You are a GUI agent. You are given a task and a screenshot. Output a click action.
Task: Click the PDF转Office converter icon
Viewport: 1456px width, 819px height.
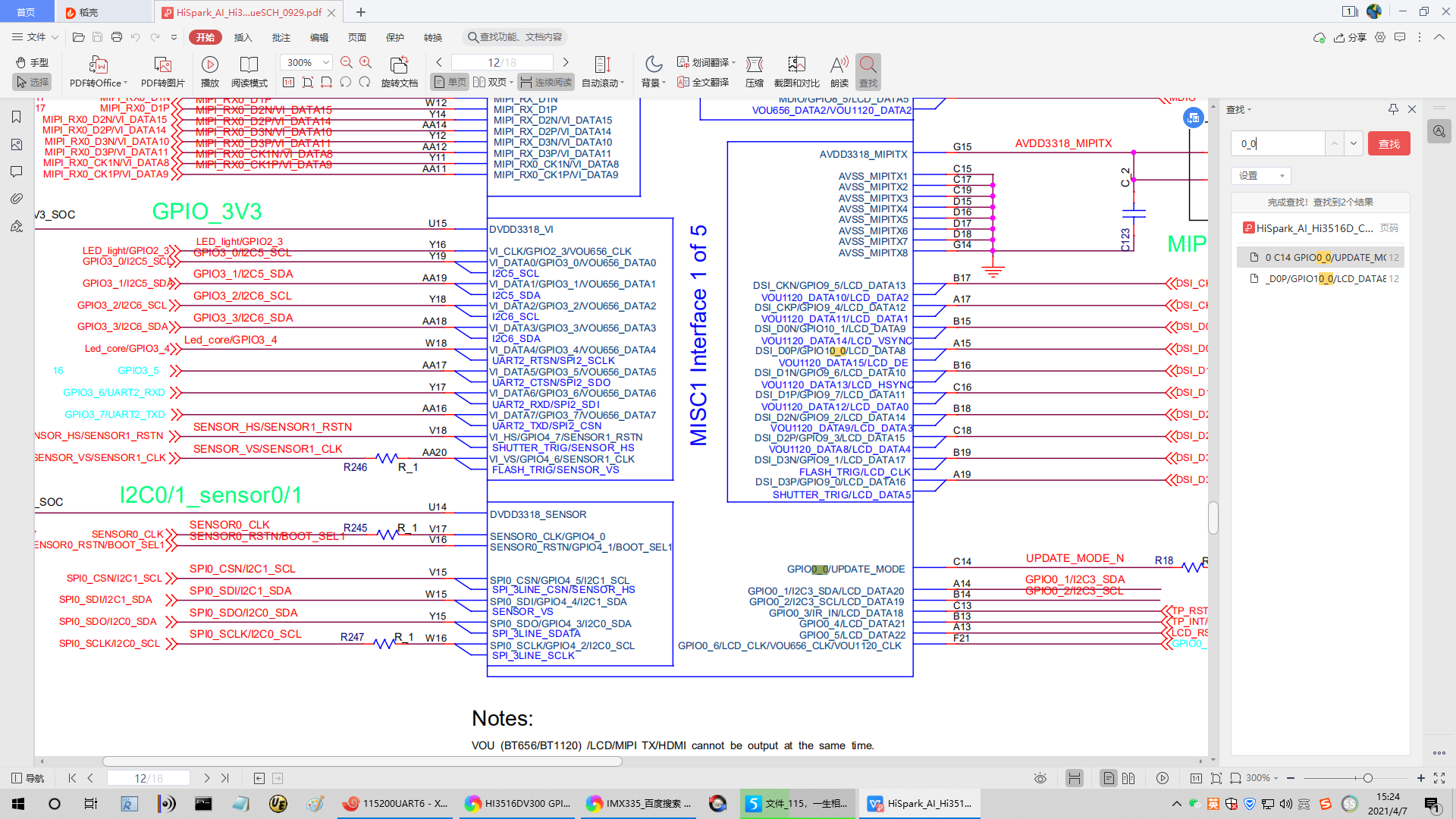click(98, 64)
